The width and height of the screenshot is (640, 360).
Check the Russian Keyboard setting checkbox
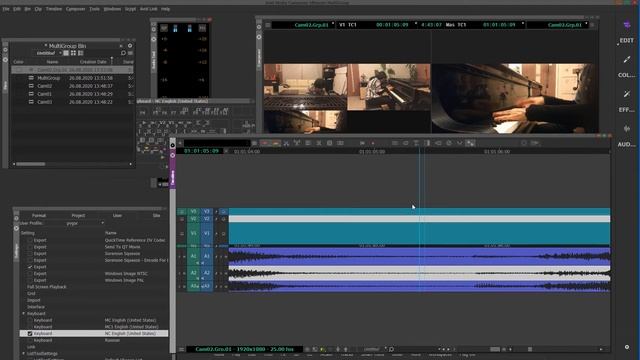pyautogui.click(x=30, y=340)
